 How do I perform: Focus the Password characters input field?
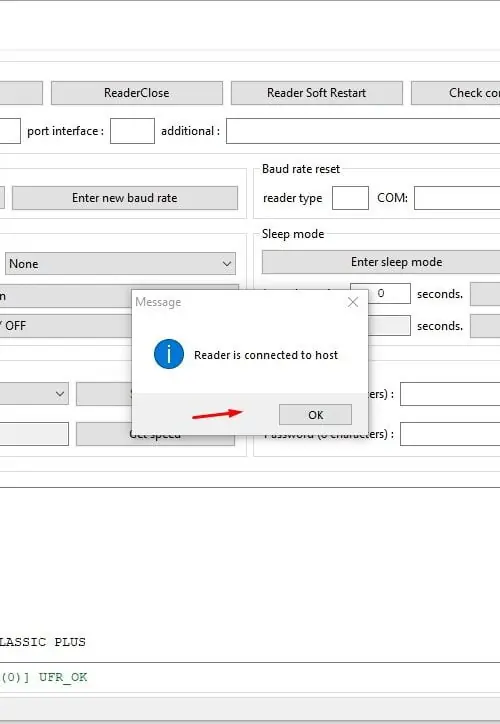tap(450, 434)
